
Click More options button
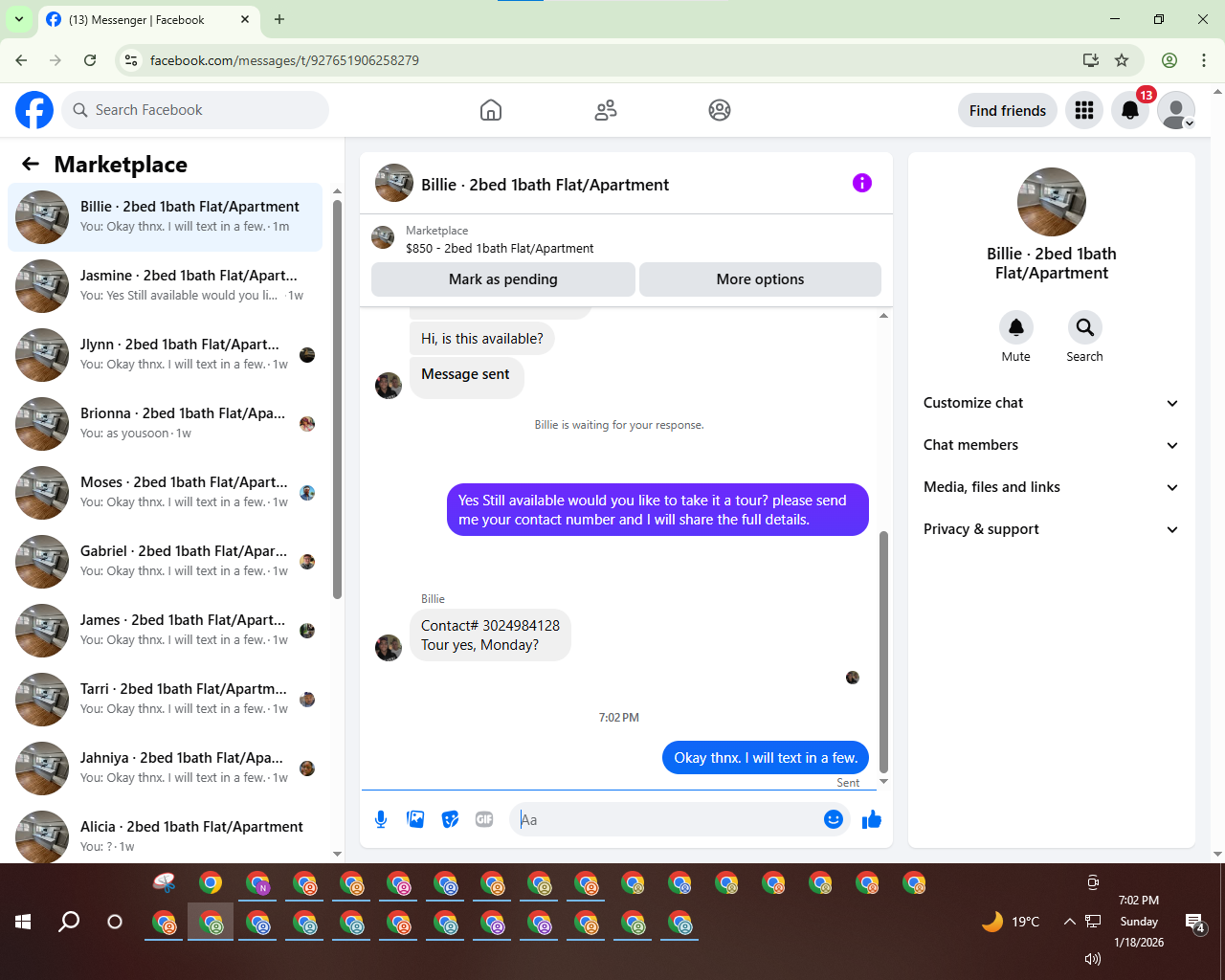point(761,279)
